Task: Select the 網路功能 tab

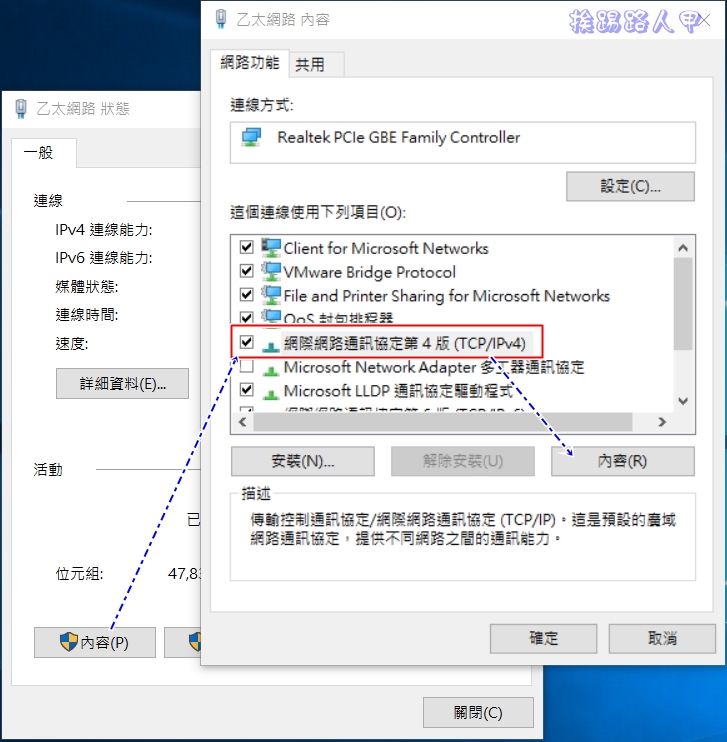Action: pyautogui.click(x=249, y=62)
